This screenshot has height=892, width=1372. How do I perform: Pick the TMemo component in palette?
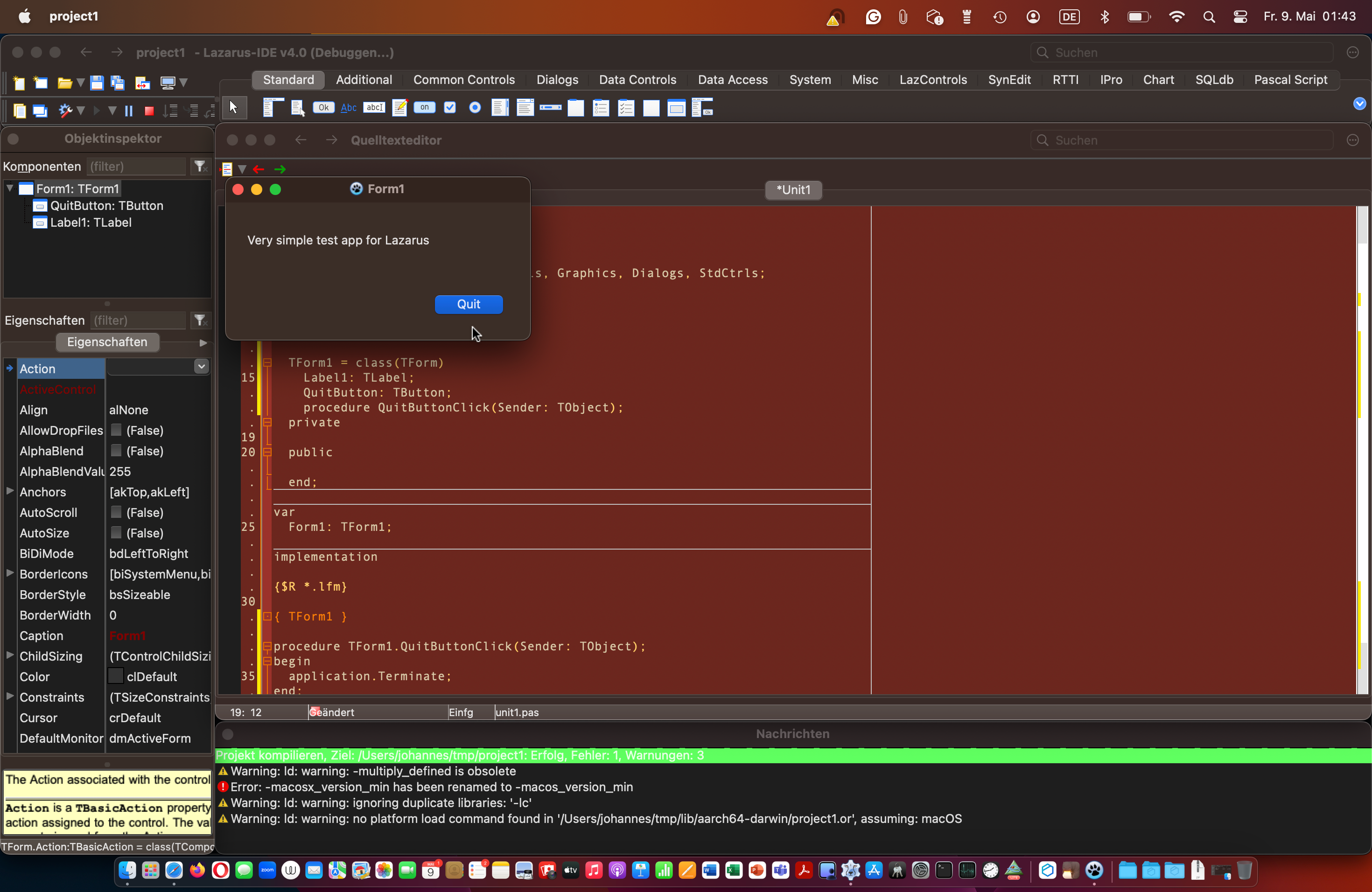tap(399, 107)
